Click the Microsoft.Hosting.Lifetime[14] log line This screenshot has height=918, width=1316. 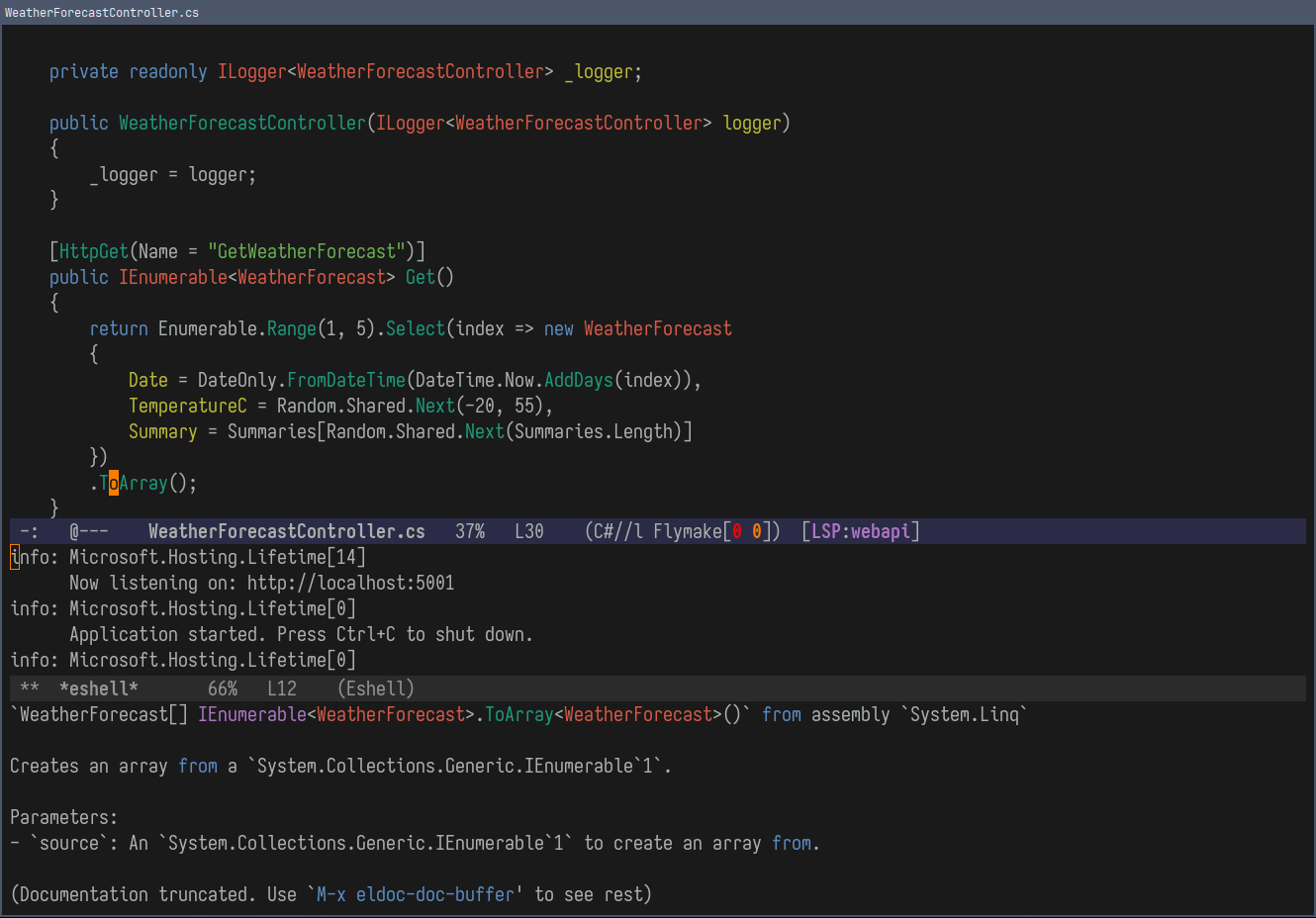pos(188,557)
